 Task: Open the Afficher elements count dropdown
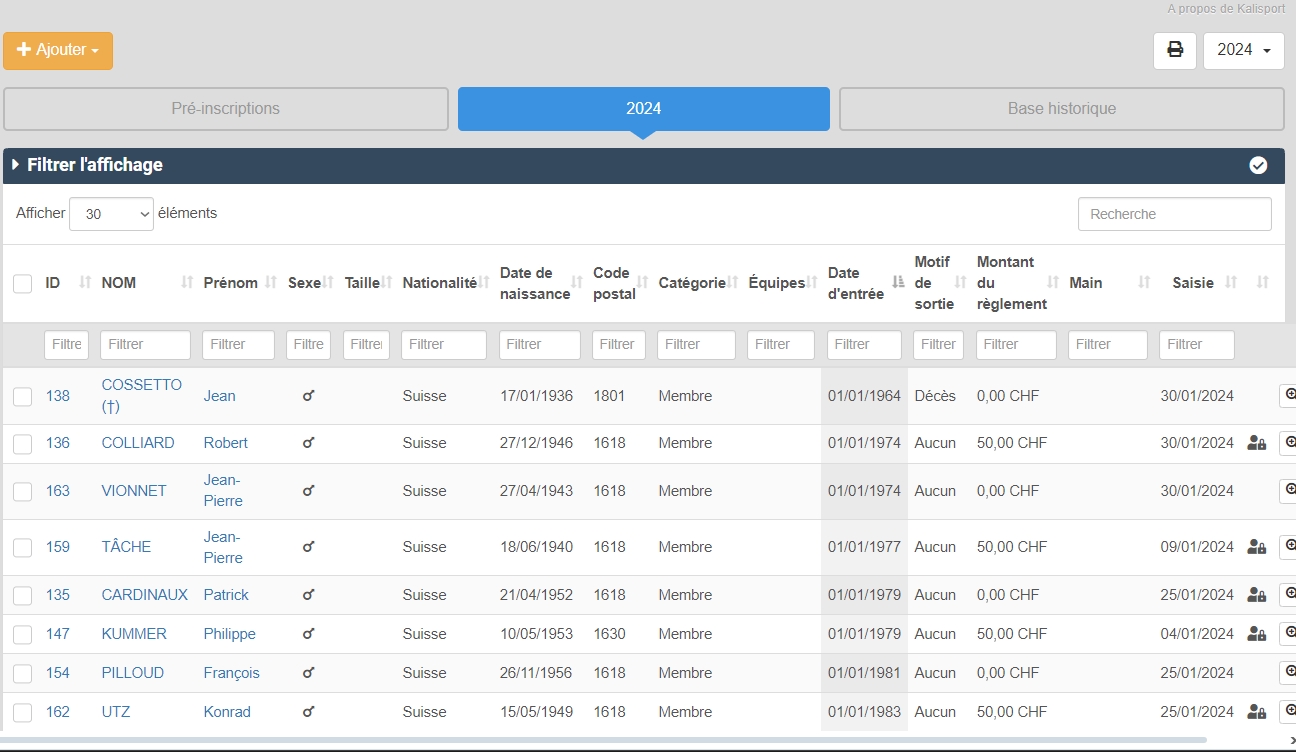[x=111, y=214]
